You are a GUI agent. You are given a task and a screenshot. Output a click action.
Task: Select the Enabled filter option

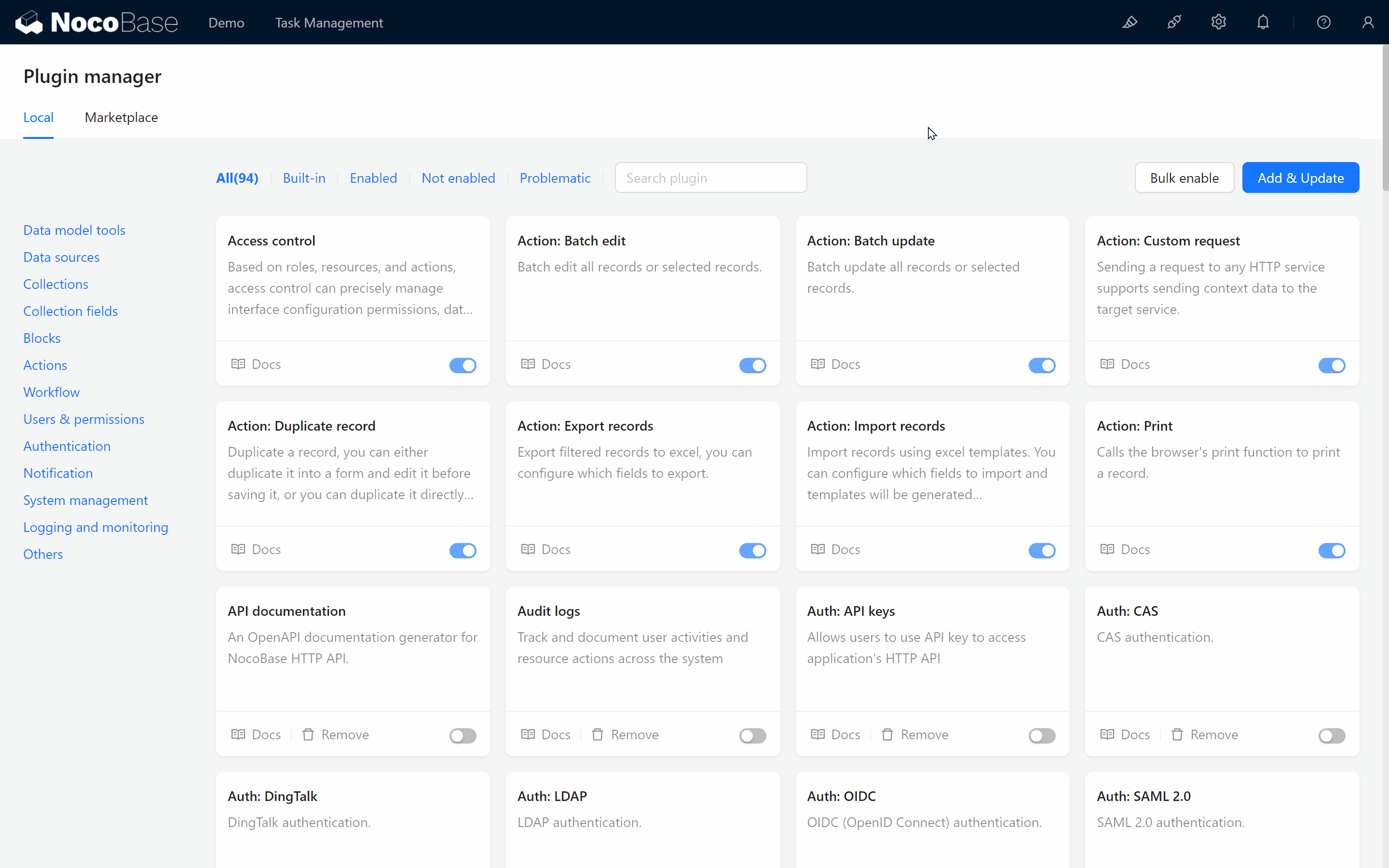tap(373, 178)
